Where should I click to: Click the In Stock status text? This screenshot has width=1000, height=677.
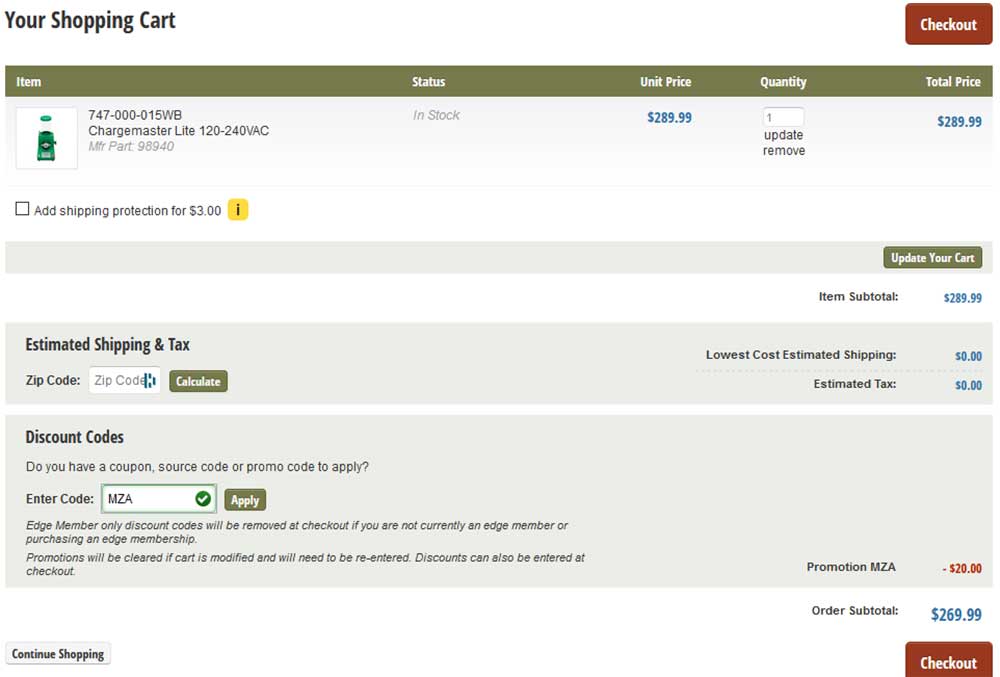click(x=436, y=115)
